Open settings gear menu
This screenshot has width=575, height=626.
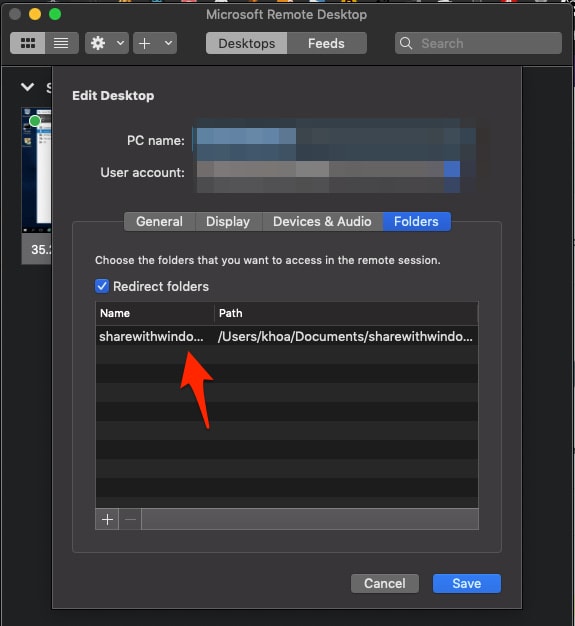tap(98, 43)
